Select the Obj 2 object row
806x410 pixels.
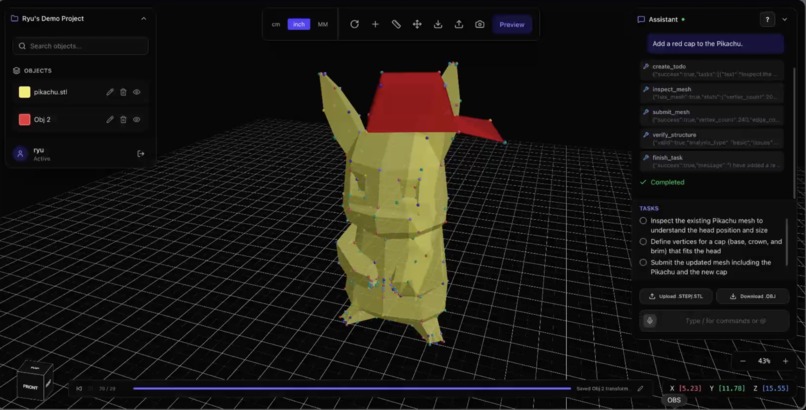click(81, 119)
